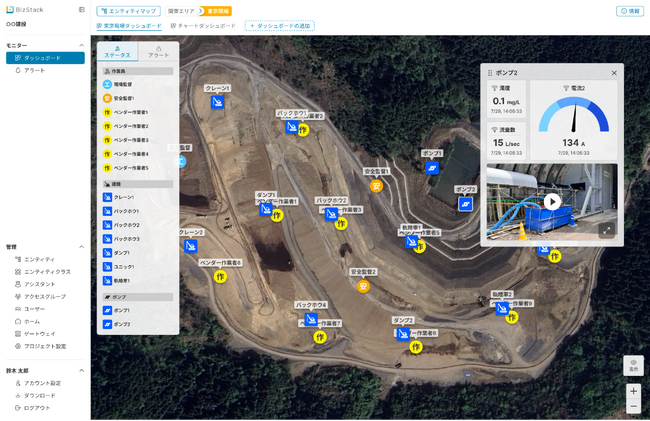This screenshot has height=421, width=650.
Task: Toggle the 関東エリア / 東京現場 switch
Action: [201, 11]
